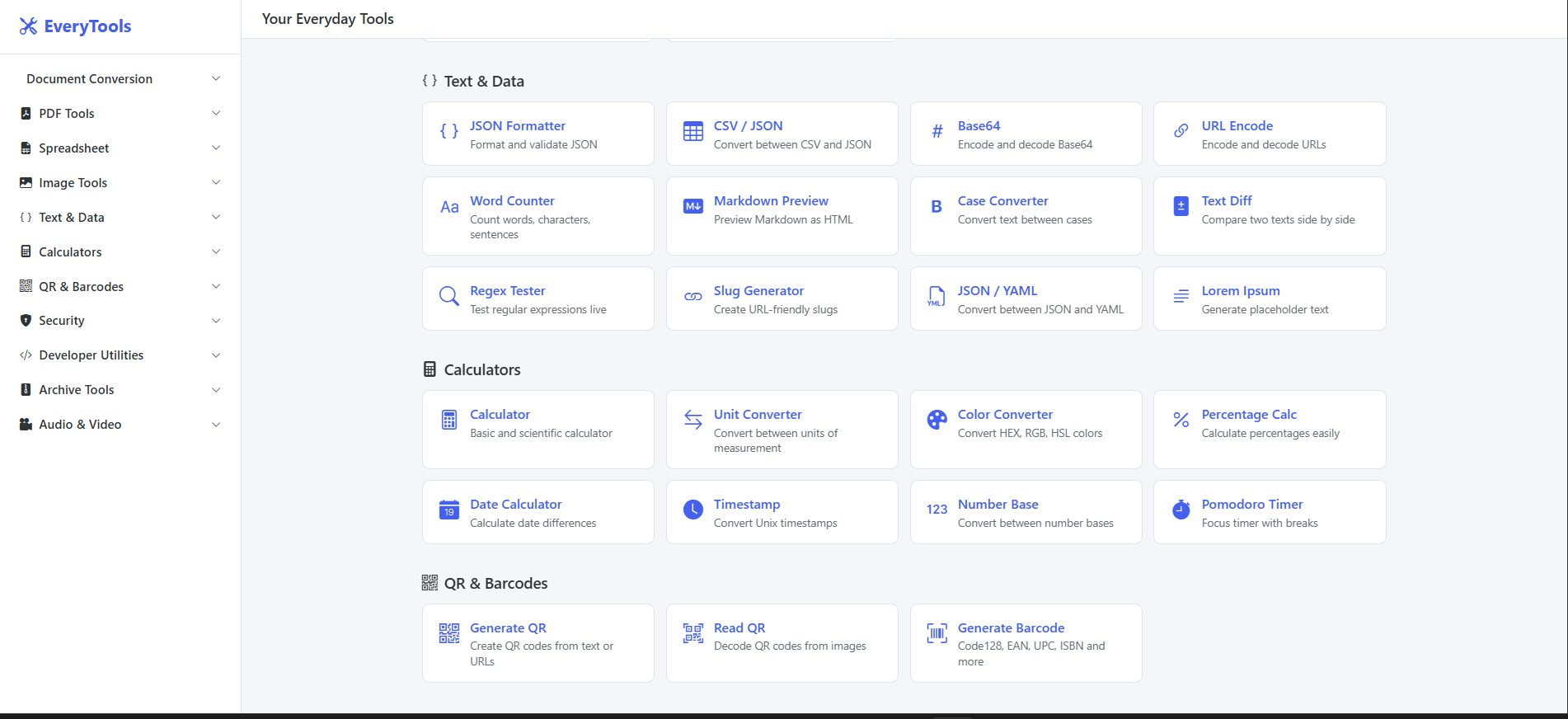Viewport: 1568px width, 719px height.
Task: Click the Base64 hash icon
Action: point(937,131)
